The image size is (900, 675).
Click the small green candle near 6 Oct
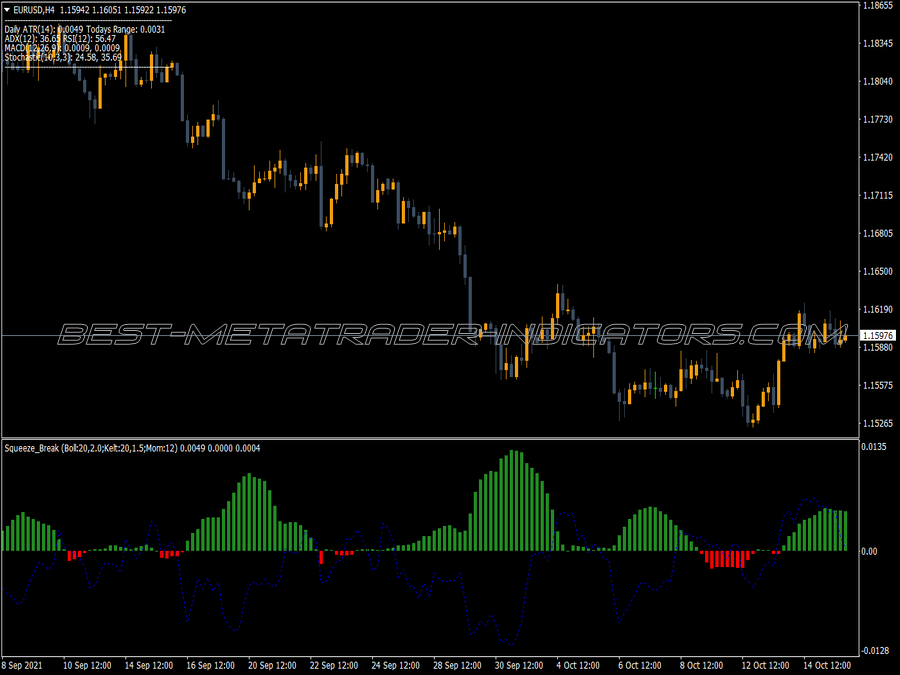tap(655, 385)
